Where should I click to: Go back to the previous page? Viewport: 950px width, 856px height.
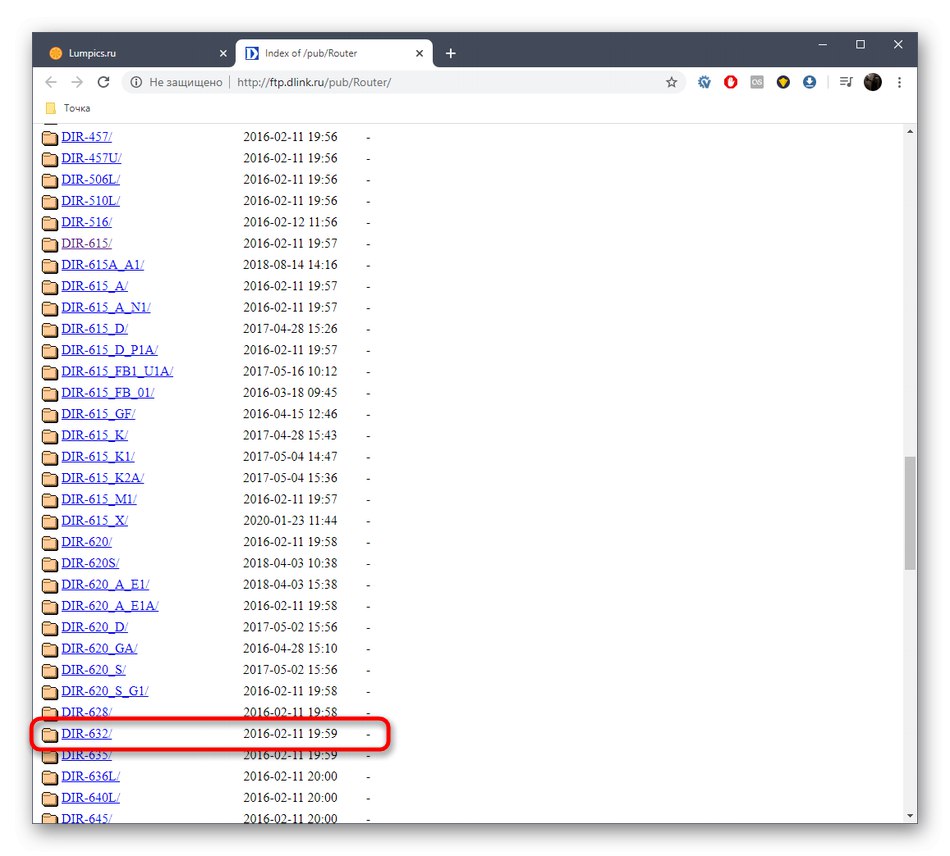click(51, 82)
